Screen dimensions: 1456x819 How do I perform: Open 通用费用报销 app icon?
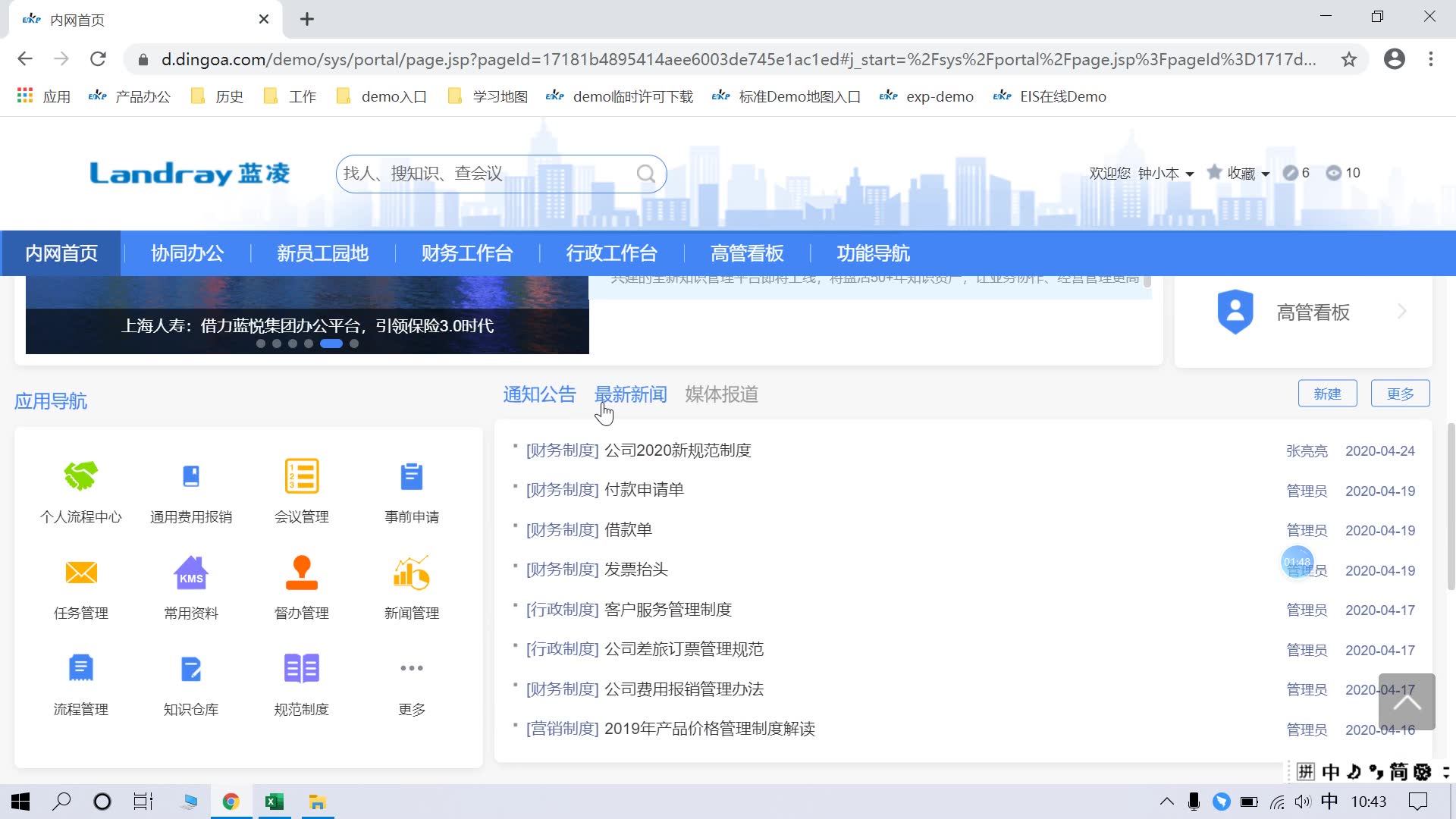pos(191,476)
